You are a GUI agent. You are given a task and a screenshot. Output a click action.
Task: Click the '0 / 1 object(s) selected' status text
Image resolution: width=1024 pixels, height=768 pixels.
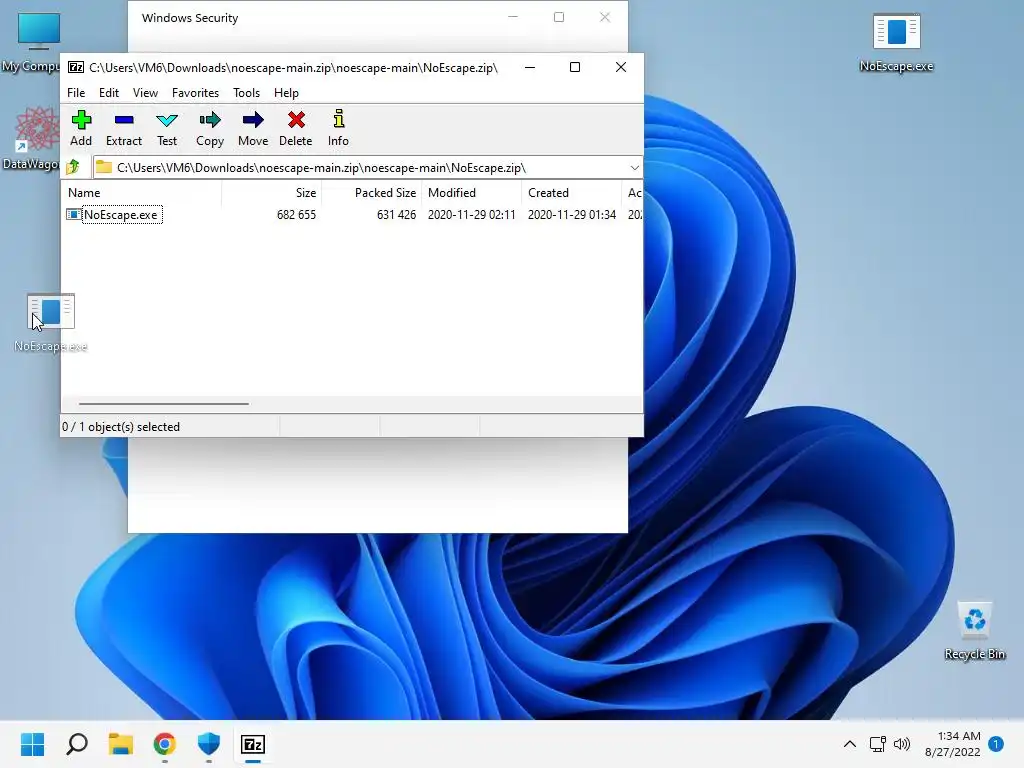[x=121, y=426]
